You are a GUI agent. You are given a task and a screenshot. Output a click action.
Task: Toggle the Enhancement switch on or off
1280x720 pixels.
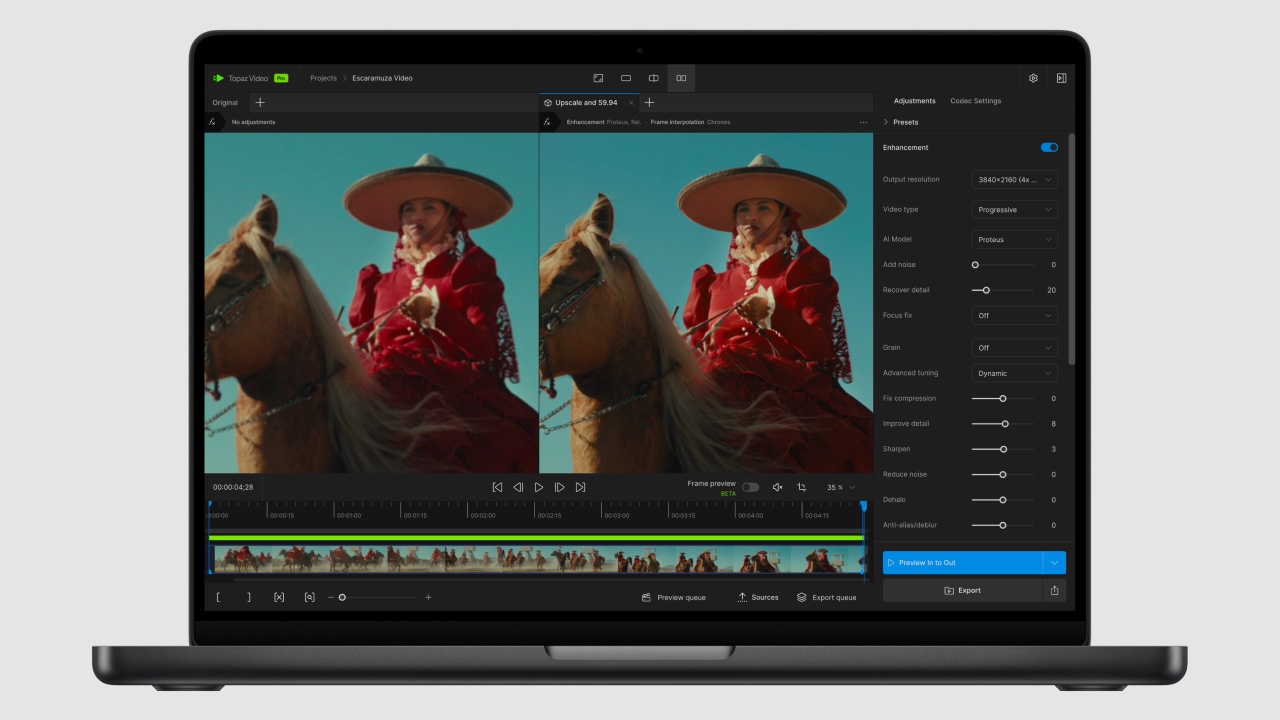1048,147
